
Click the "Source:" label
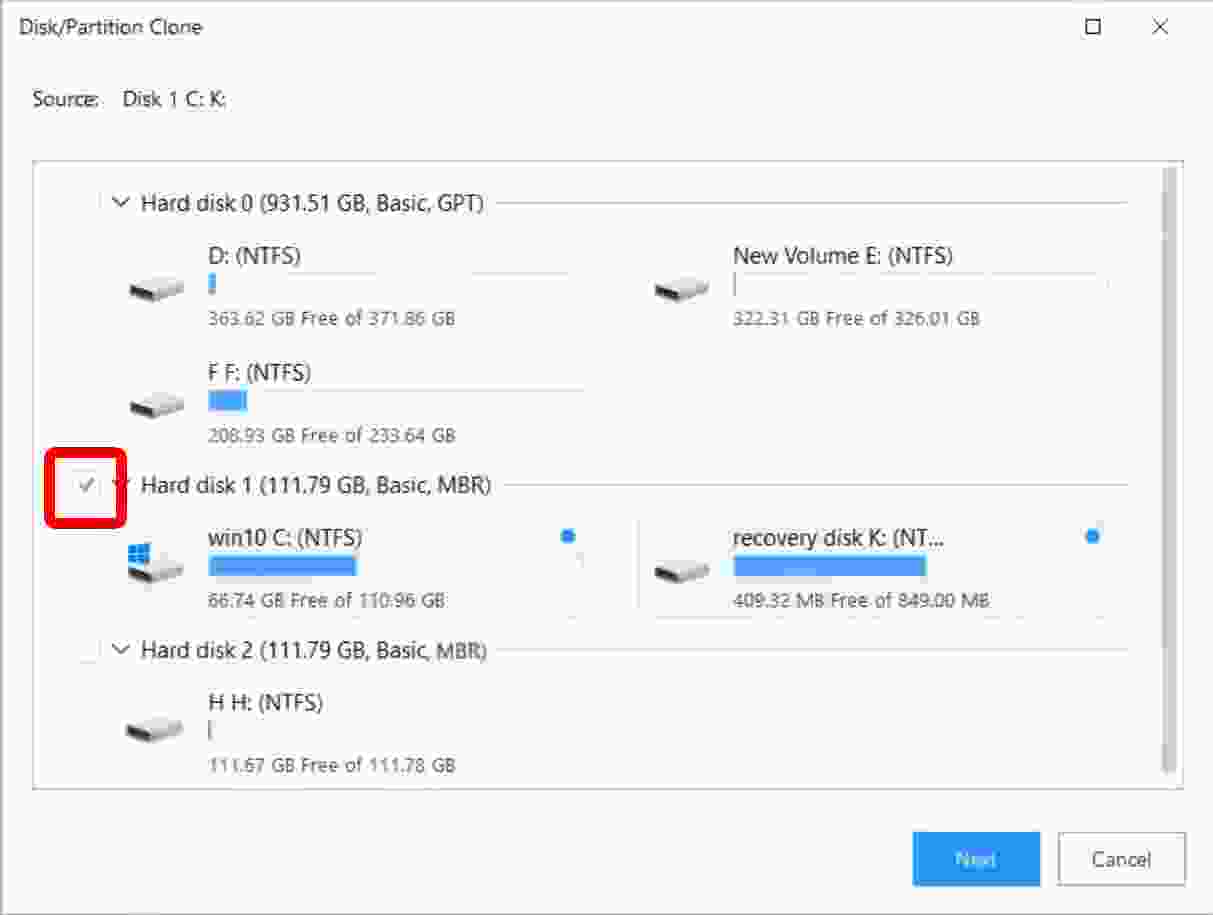tap(66, 99)
